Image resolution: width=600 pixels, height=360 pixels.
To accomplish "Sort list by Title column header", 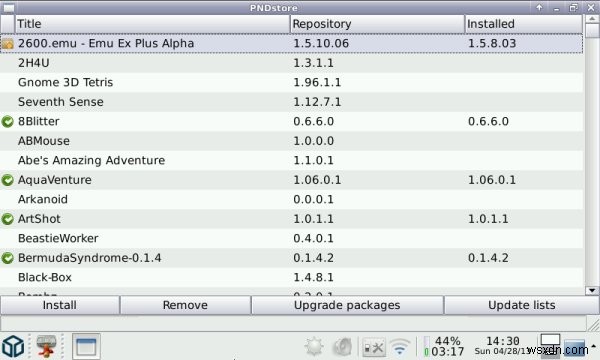I will (152, 24).
